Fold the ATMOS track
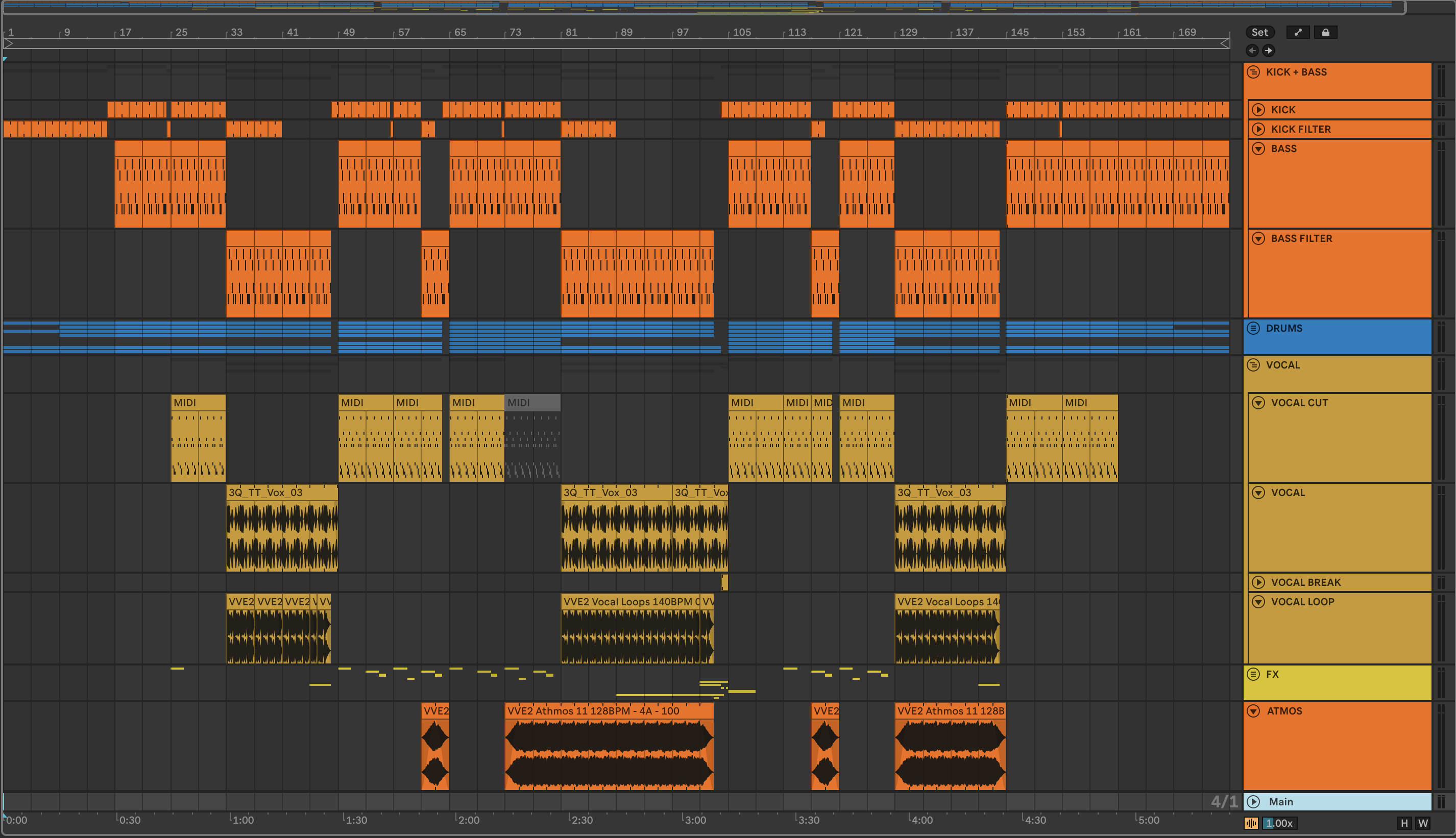Image resolution: width=1456 pixels, height=838 pixels. click(1253, 711)
